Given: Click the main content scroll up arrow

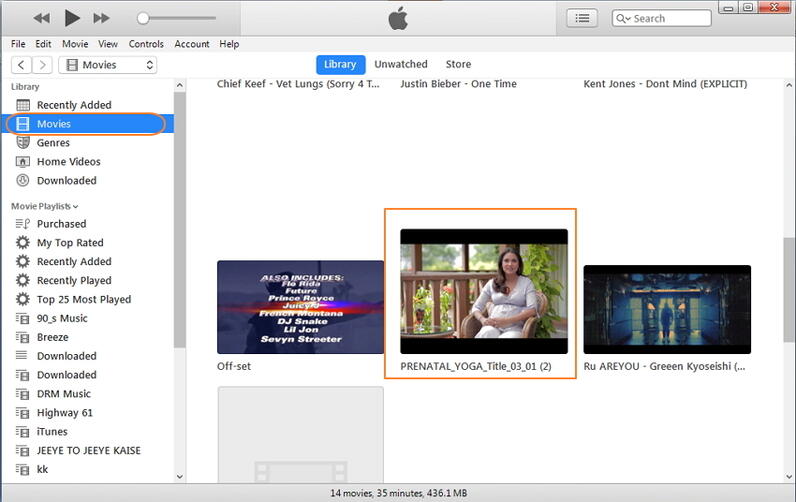Looking at the screenshot, I should [789, 85].
